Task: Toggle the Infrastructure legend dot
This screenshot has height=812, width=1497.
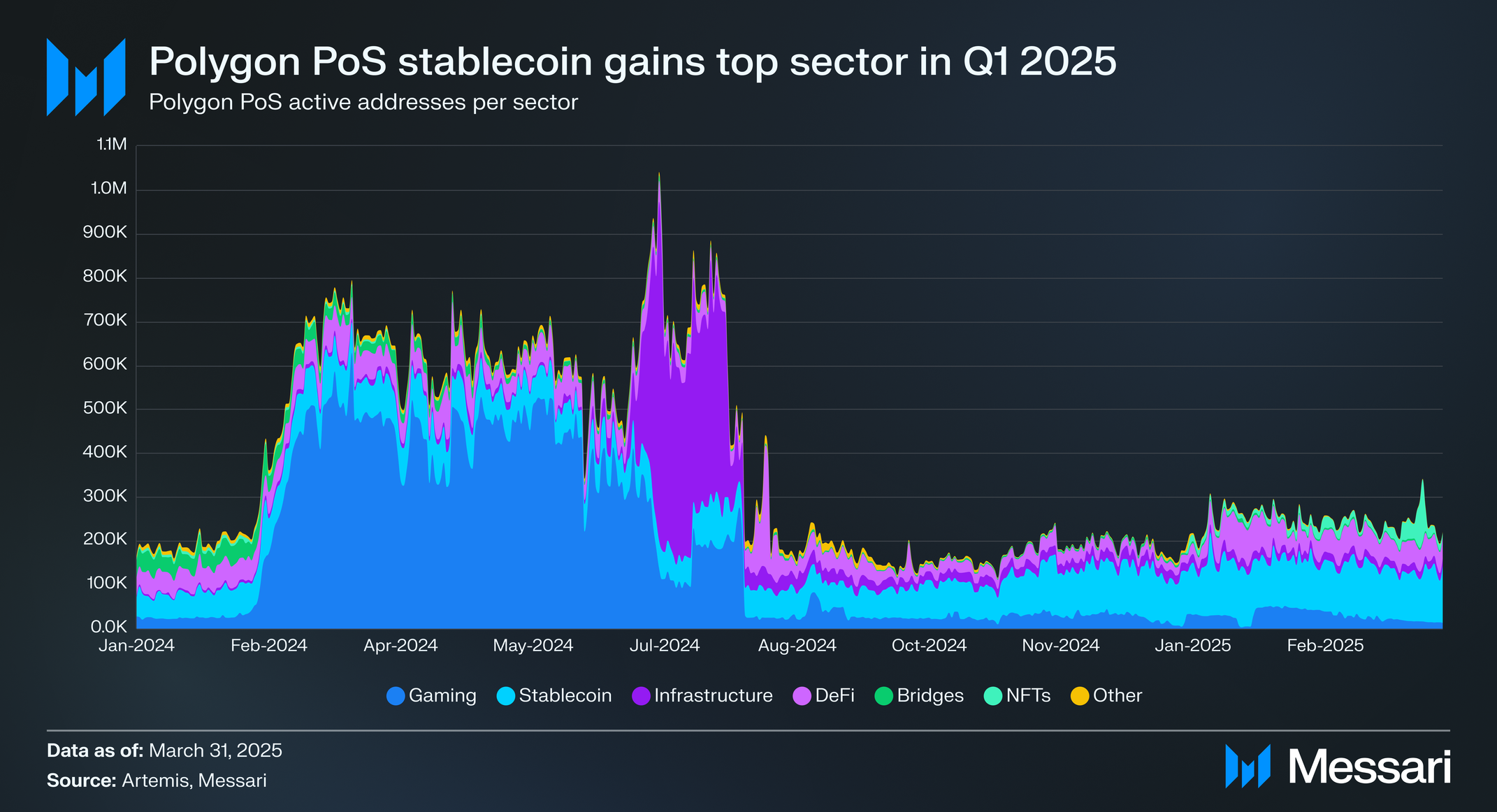Action: (x=642, y=696)
